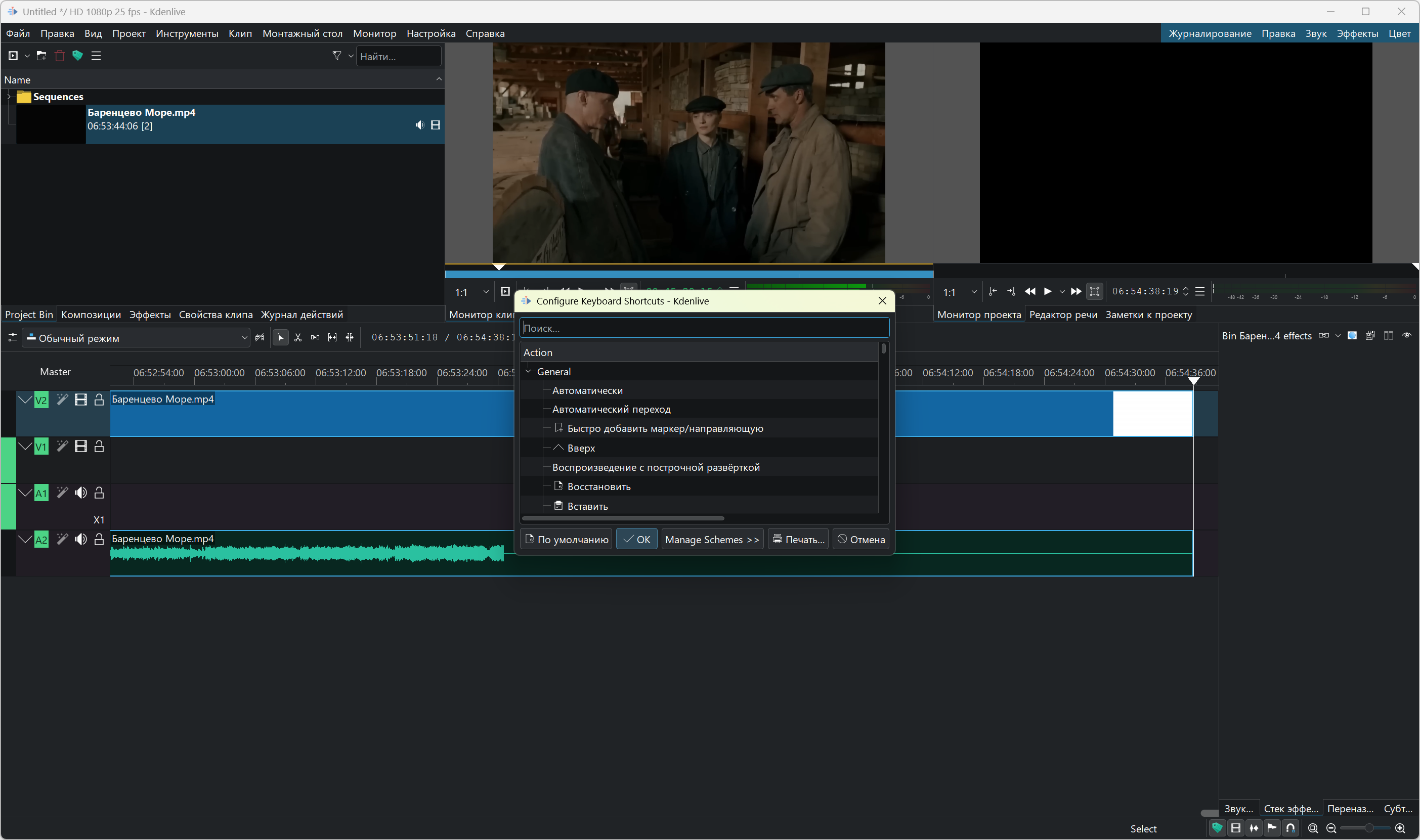The width and height of the screenshot is (1420, 840).
Task: Open the Инструменты menu
Action: tap(187, 33)
